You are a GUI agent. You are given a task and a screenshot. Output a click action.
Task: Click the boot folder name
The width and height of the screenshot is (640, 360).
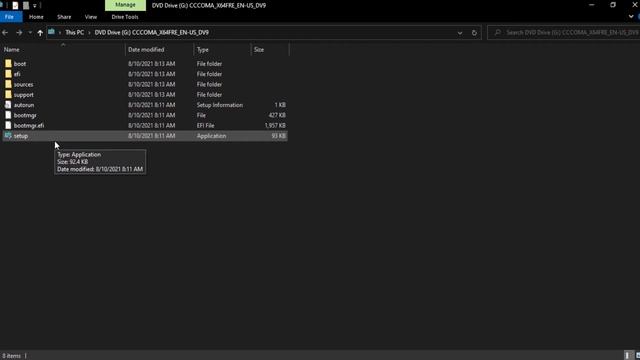coord(20,64)
